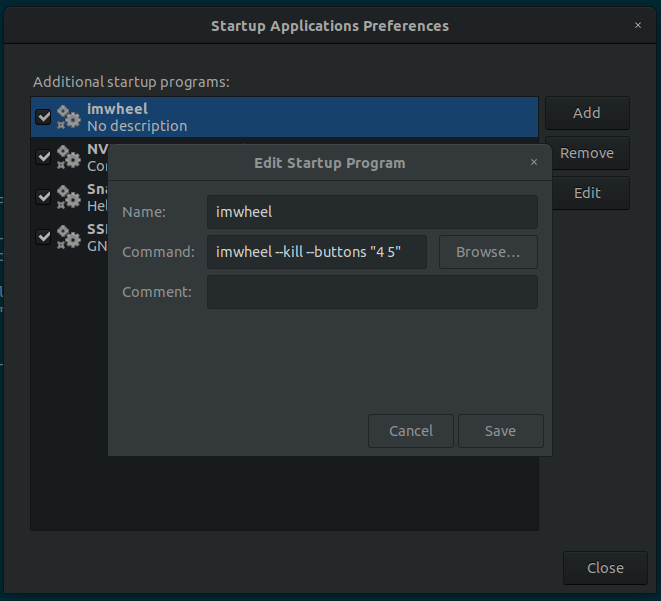The height and width of the screenshot is (601, 661).
Task: Cancel the Edit Startup Program dialog
Action: pos(411,431)
